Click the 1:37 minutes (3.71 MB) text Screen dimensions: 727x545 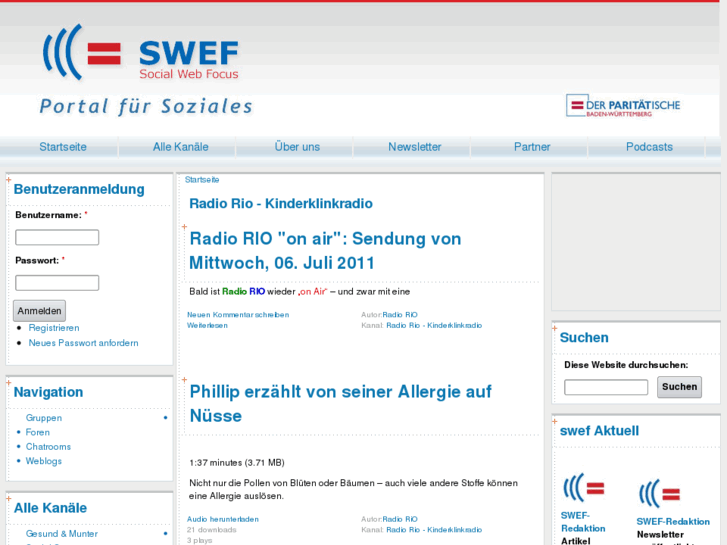tap(237, 463)
